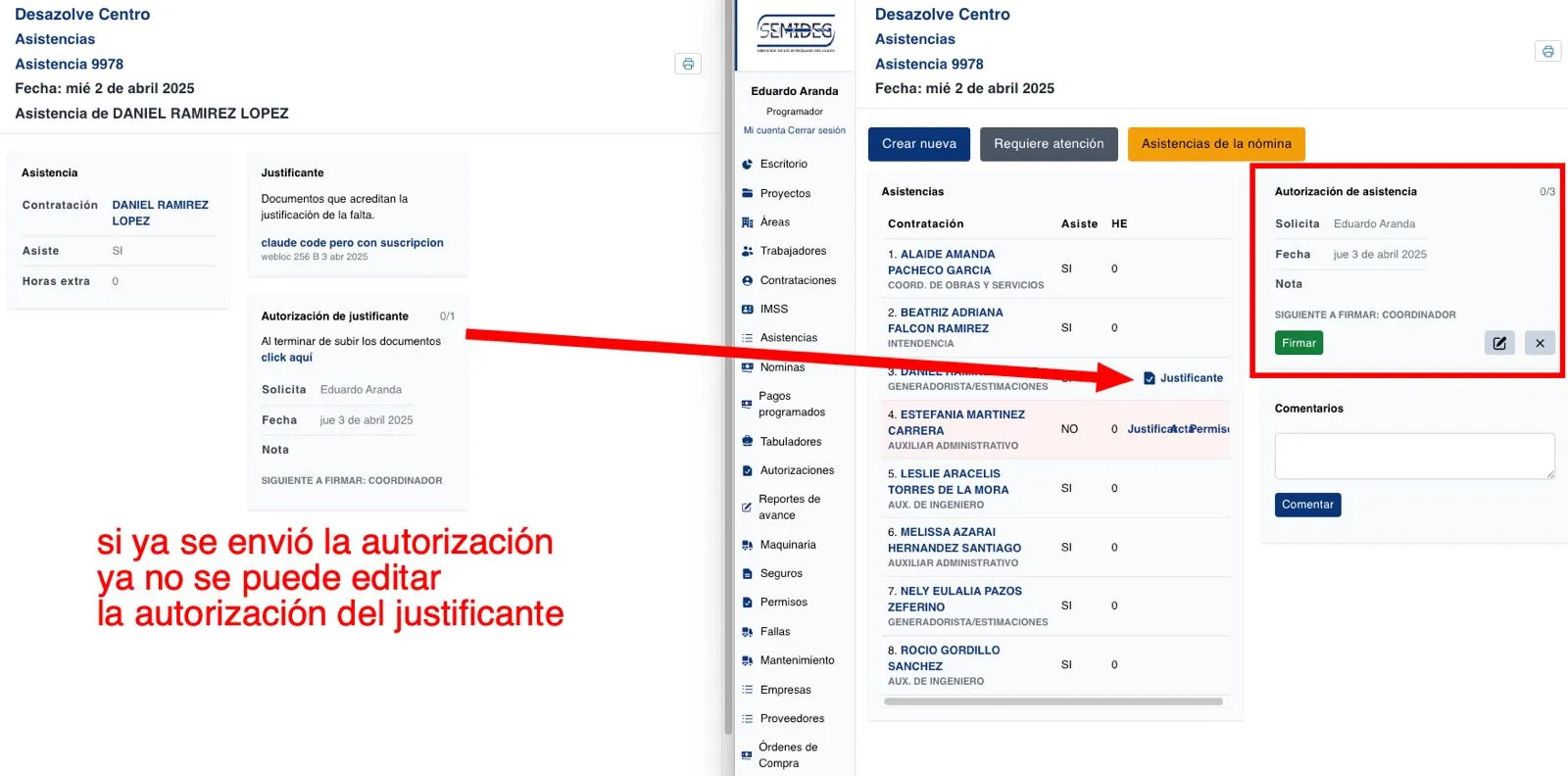Image resolution: width=1568 pixels, height=776 pixels.
Task: Click the horizontal scrollbar under attendance table
Action: point(1053,702)
